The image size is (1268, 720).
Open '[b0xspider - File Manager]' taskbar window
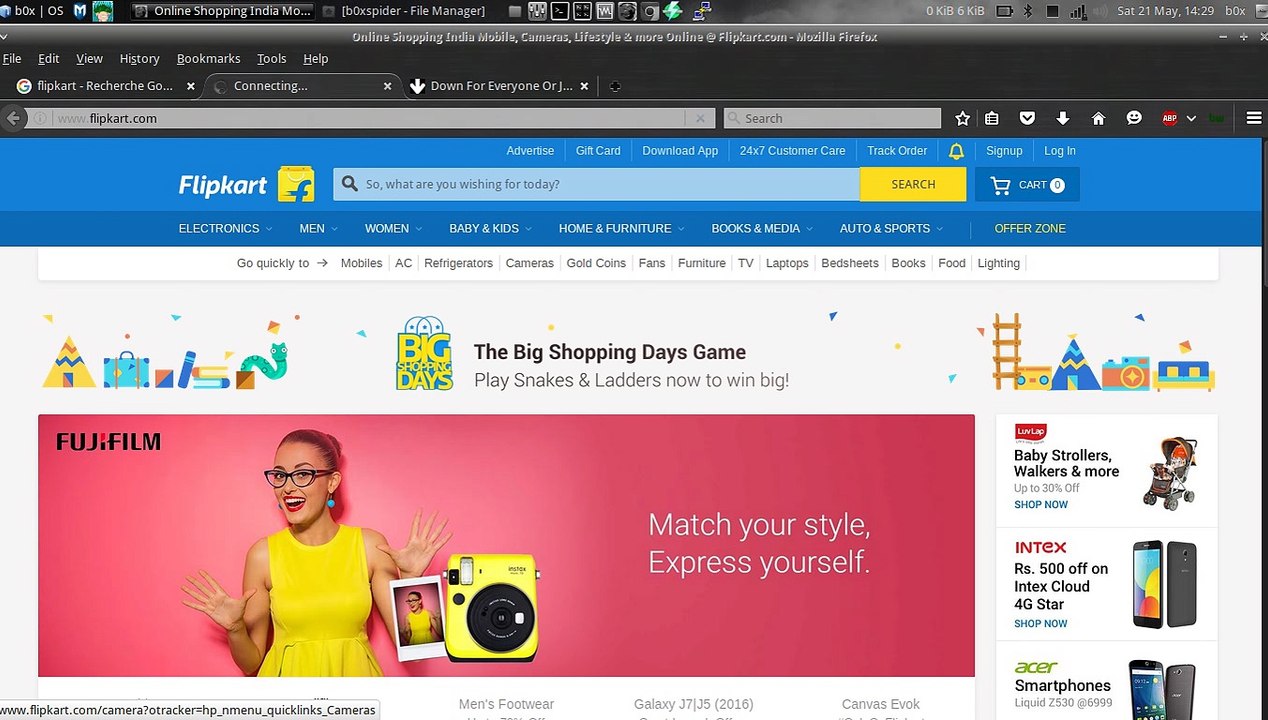coord(404,11)
